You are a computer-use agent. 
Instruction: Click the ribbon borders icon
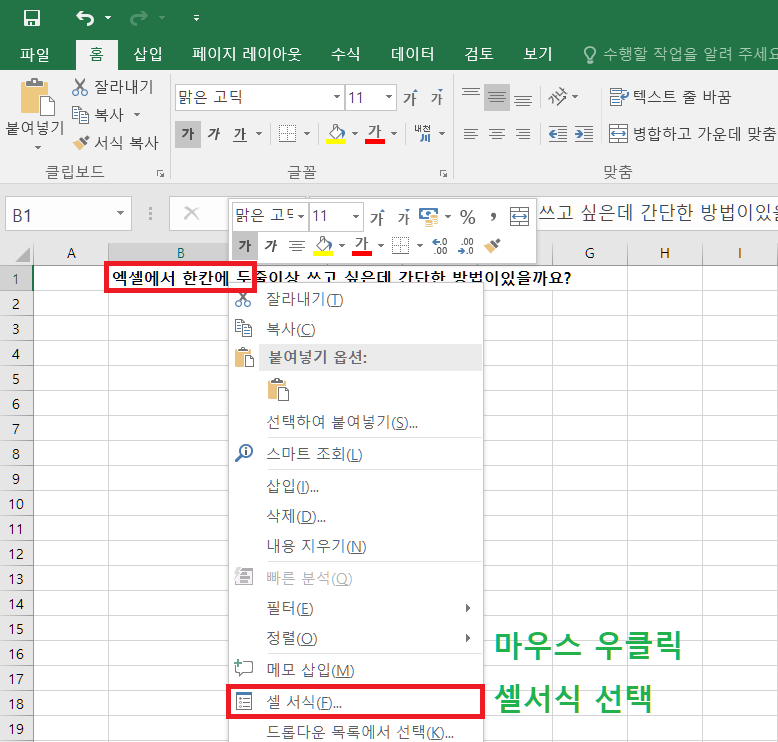pyautogui.click(x=287, y=134)
